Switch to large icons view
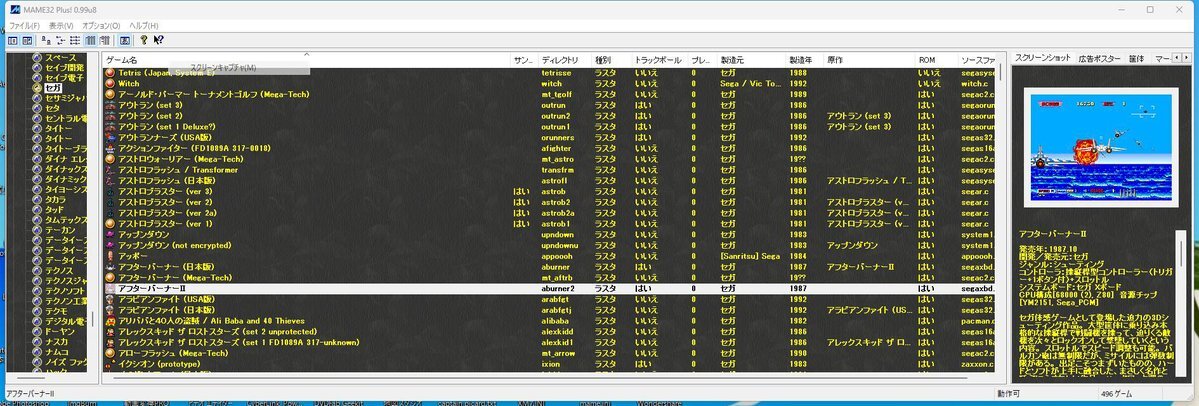This screenshot has width=1199, height=406. click(x=46, y=40)
